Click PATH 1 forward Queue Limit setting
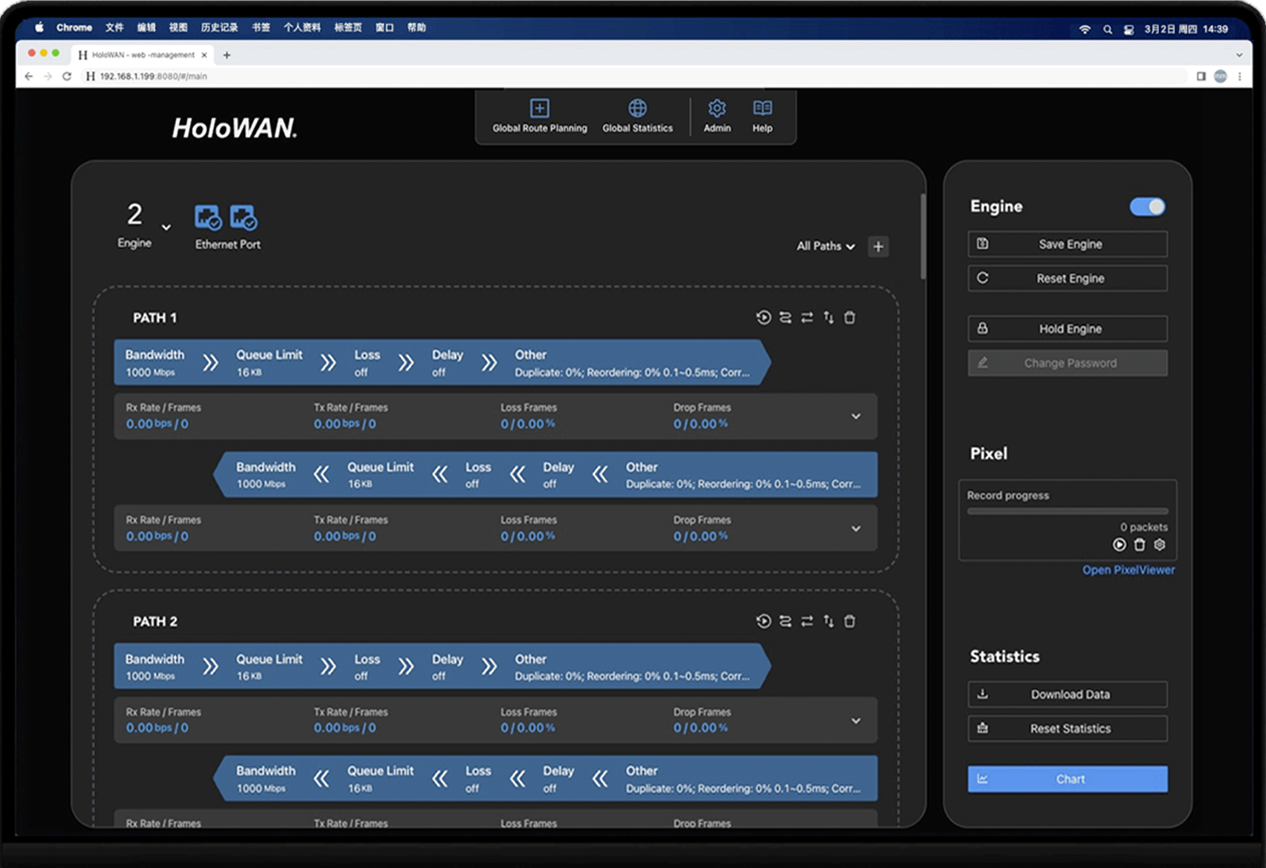The height and width of the screenshot is (868, 1266). (x=269, y=363)
